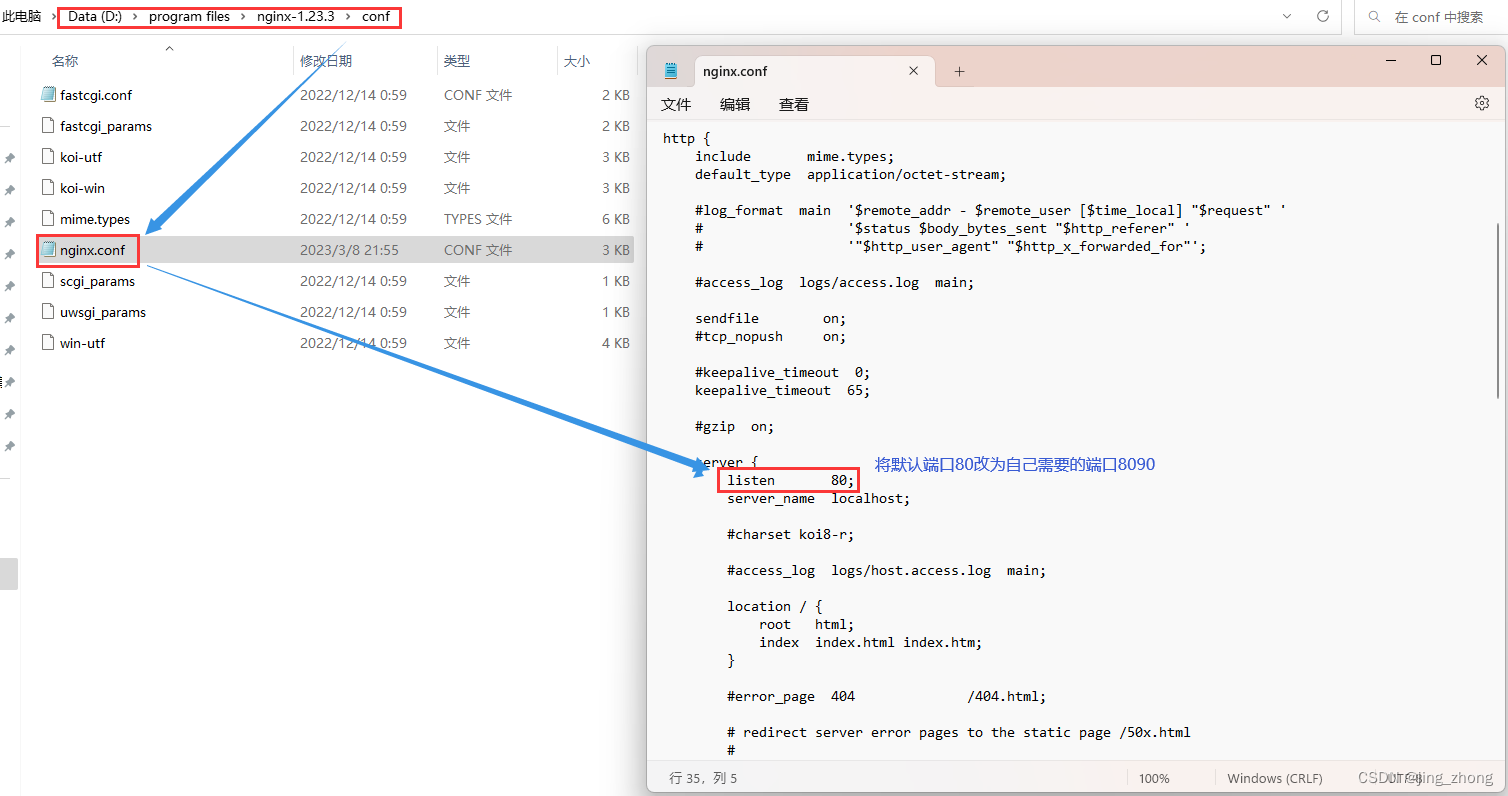
Task: Click the refresh button in Explorer address bar
Action: pyautogui.click(x=1323, y=17)
